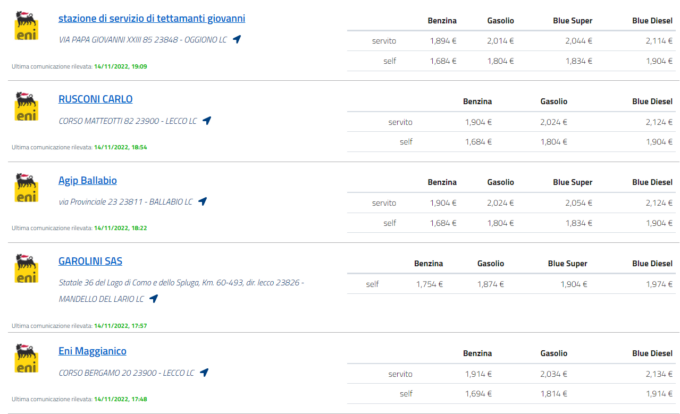
Task: Click the navigation arrow after Mandello del Lario
Action: pyautogui.click(x=154, y=299)
